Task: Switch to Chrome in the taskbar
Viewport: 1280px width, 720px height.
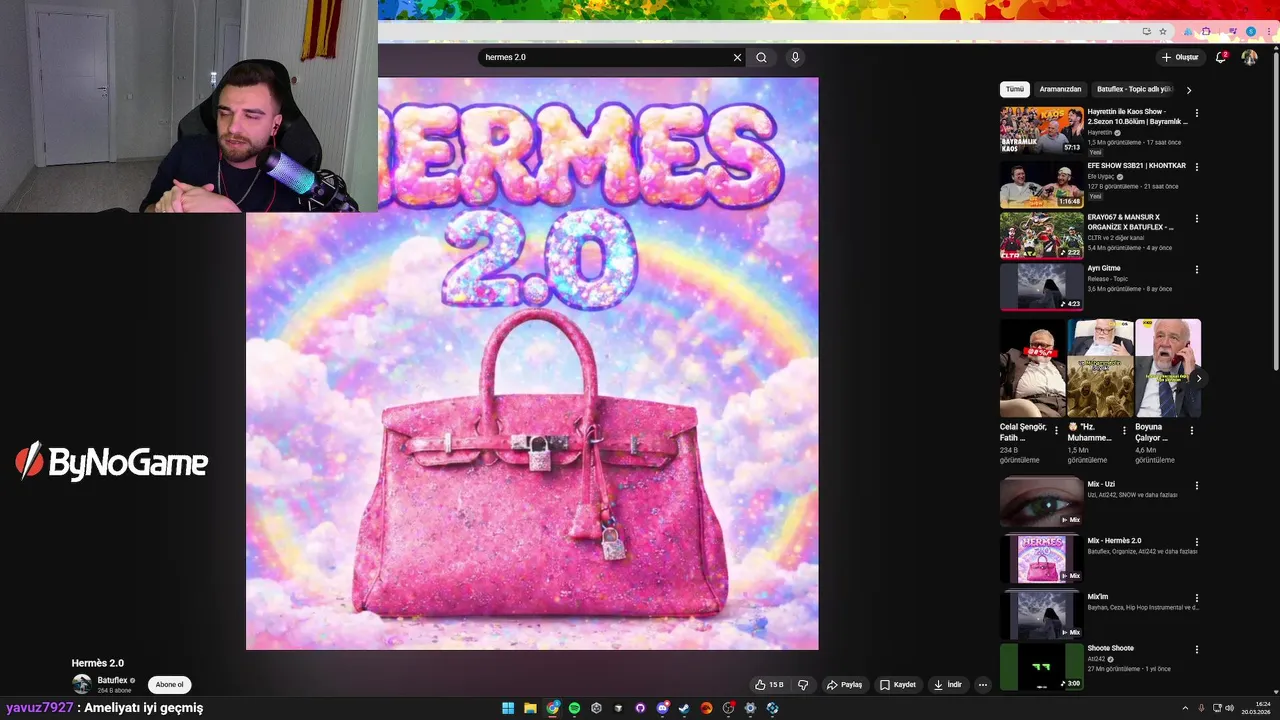Action: [552, 708]
